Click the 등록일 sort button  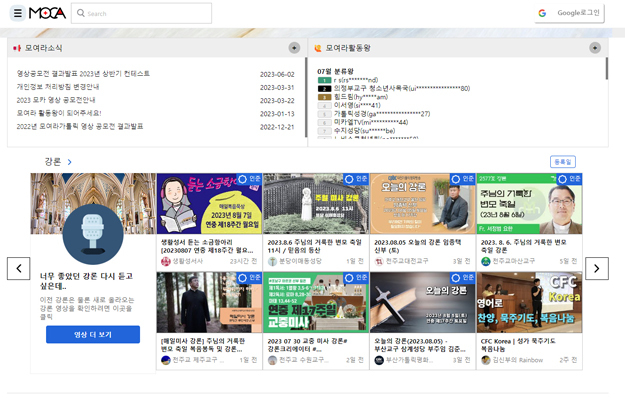563,162
